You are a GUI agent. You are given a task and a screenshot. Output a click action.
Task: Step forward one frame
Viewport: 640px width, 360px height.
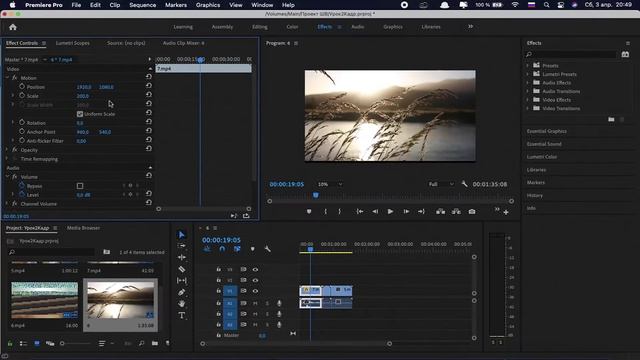click(x=406, y=211)
